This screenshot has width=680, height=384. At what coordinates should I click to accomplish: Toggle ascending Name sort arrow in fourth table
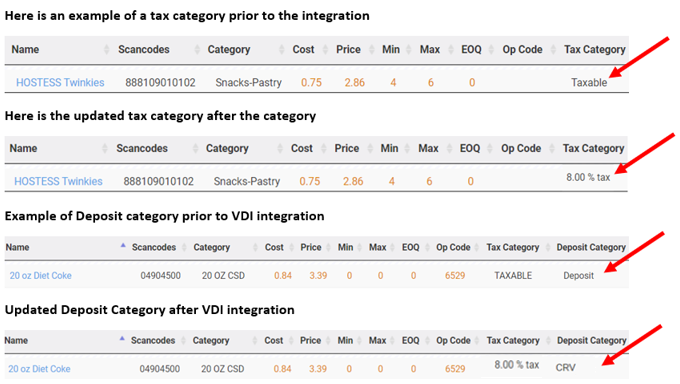tap(122, 338)
